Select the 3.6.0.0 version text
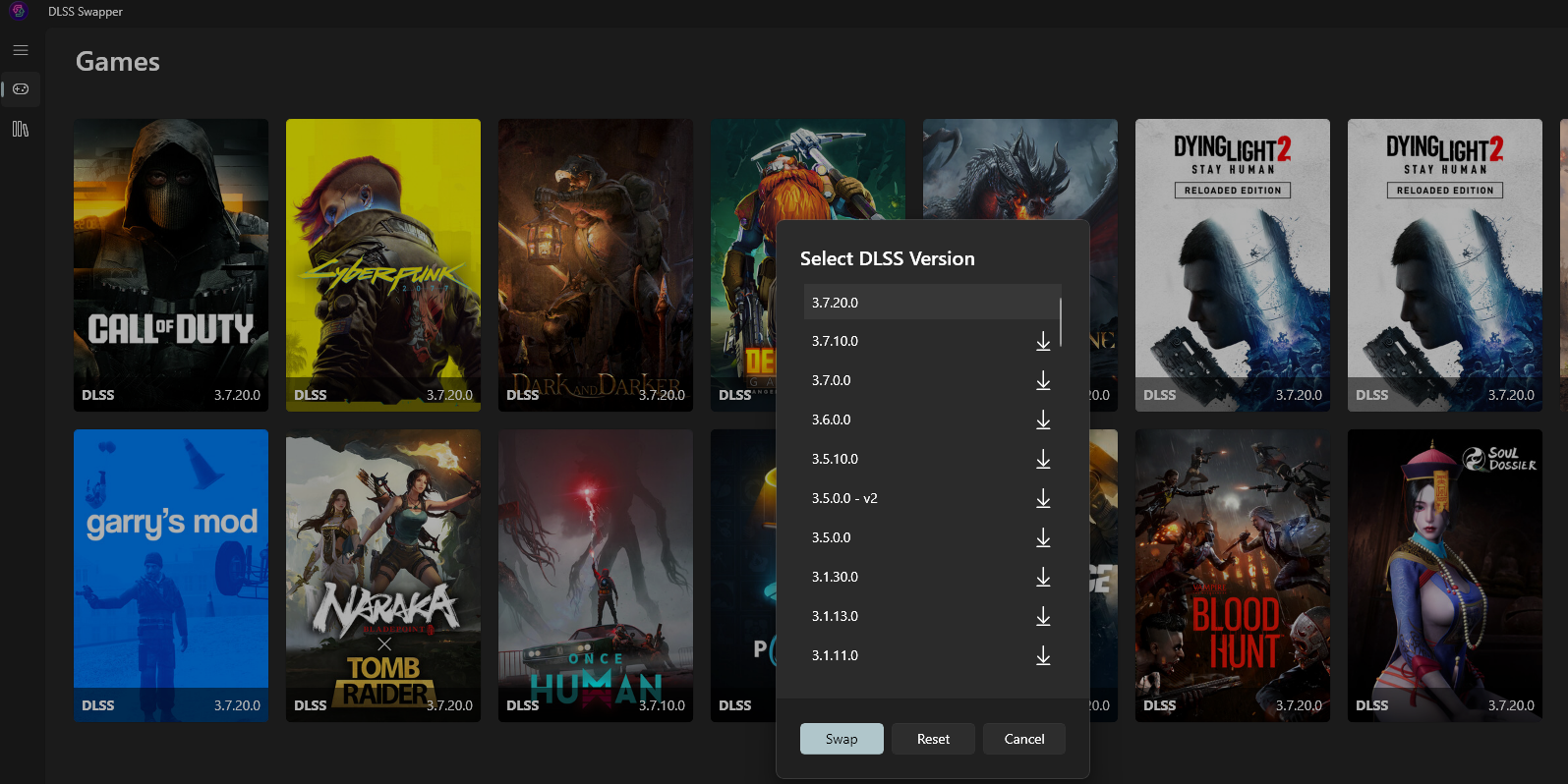The width and height of the screenshot is (1568, 784). coord(831,420)
